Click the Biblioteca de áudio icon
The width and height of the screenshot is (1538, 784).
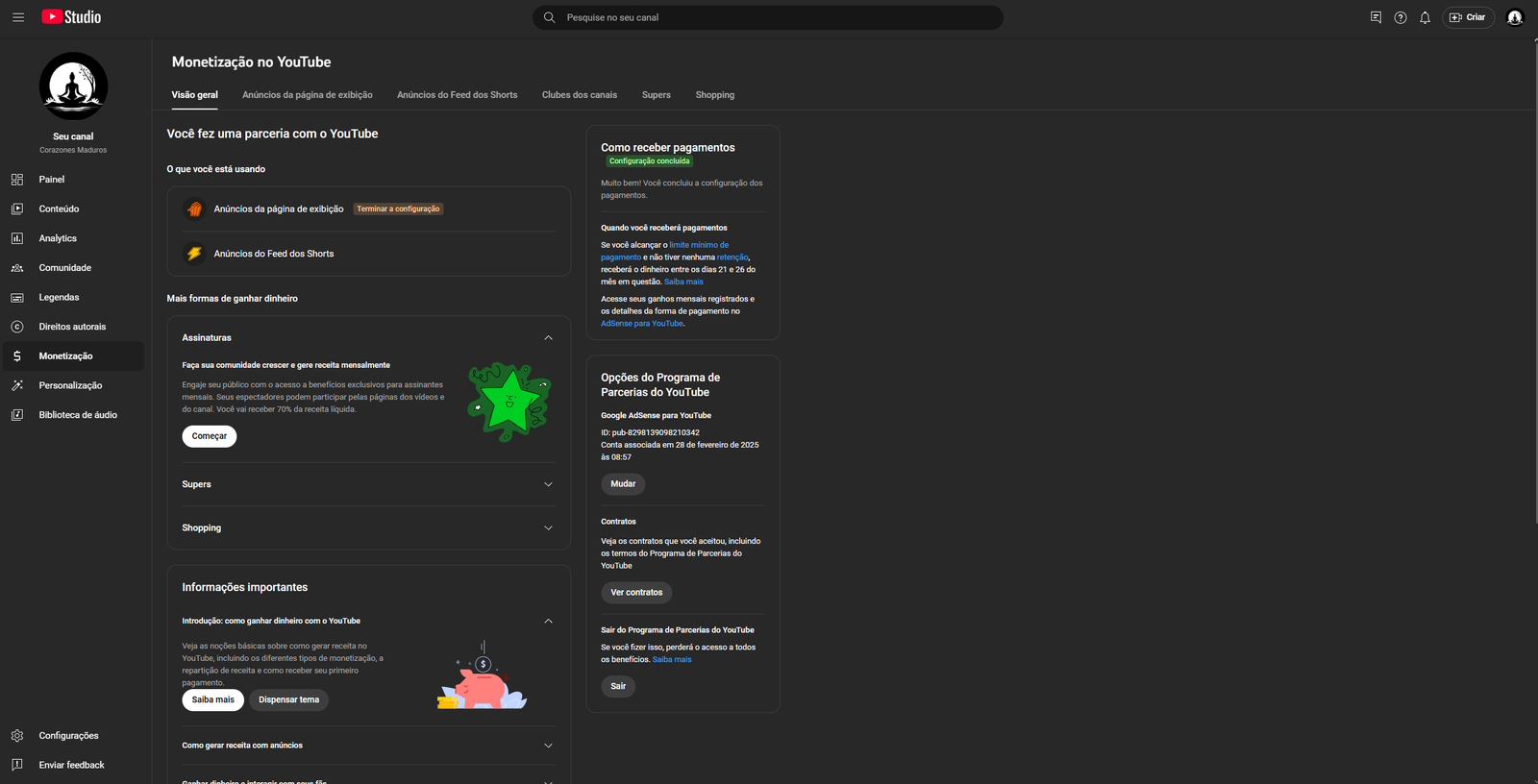(17, 415)
